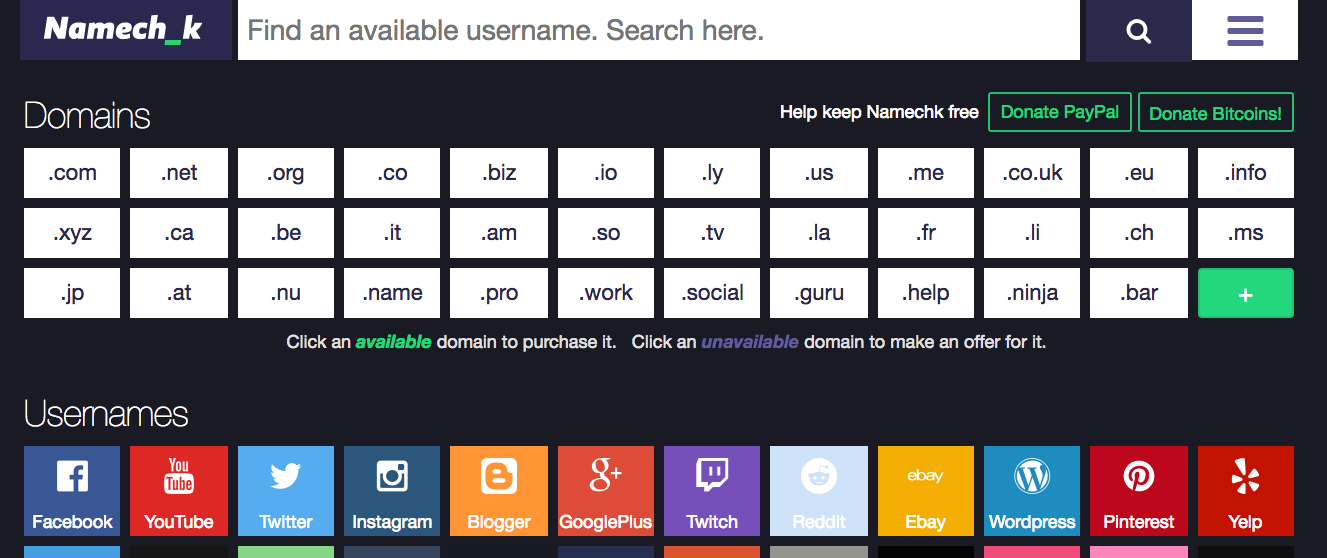1327x558 pixels.
Task: Choose the .jp domain
Action: (72, 293)
